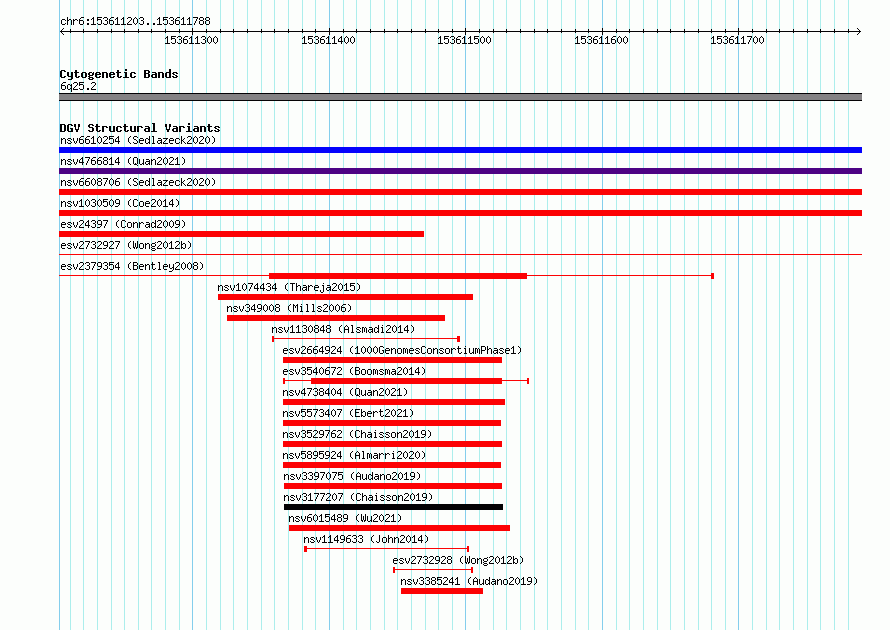
Task: Click the Cytogenetic Bands track heading
Action: click(x=119, y=74)
